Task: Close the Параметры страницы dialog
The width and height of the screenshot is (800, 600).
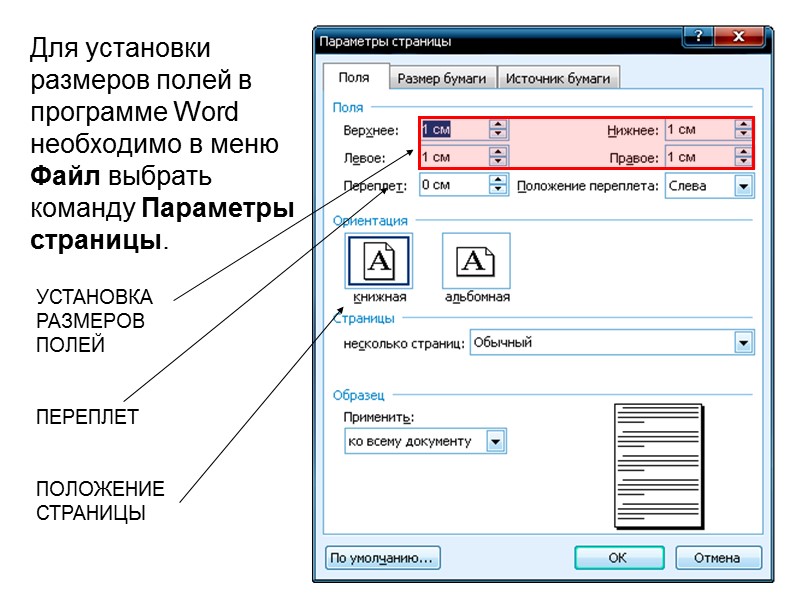Action: 739,37
